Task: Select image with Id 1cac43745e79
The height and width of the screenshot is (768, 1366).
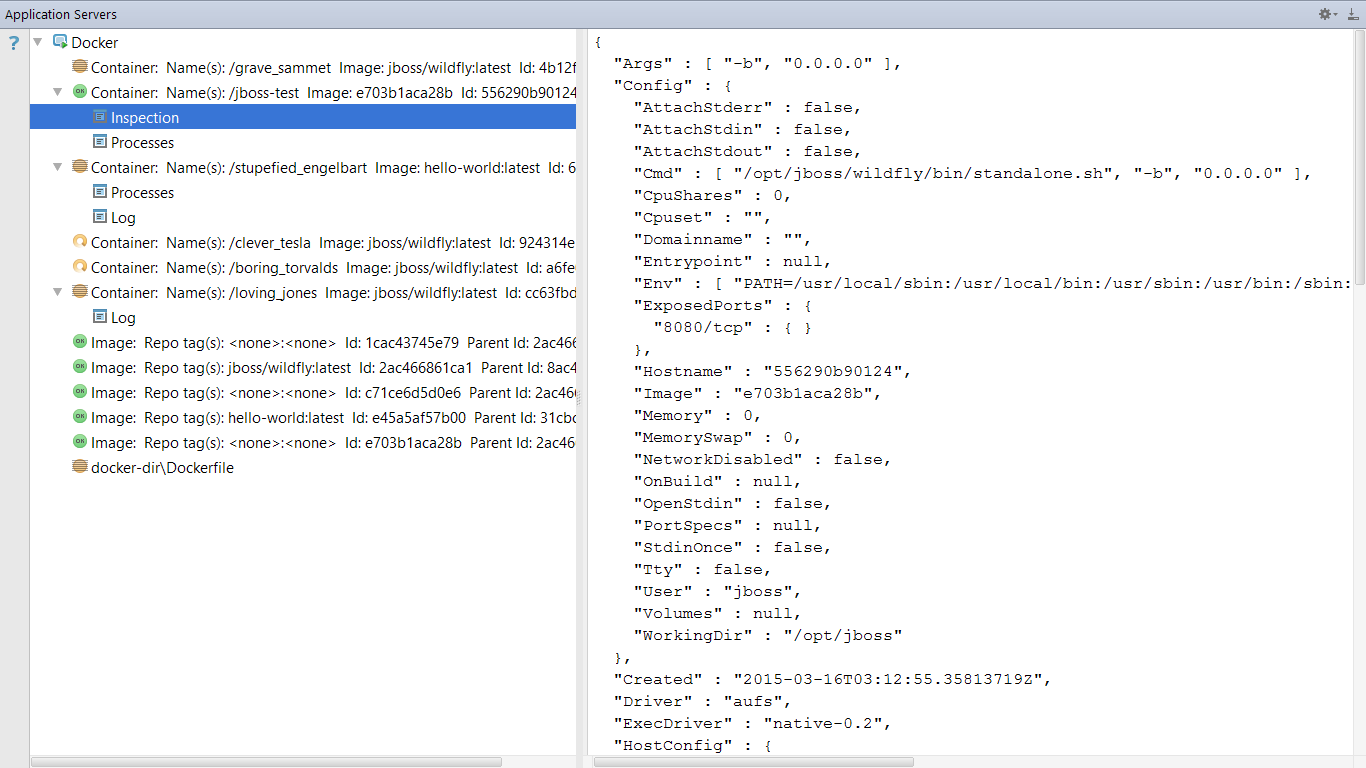Action: point(303,343)
